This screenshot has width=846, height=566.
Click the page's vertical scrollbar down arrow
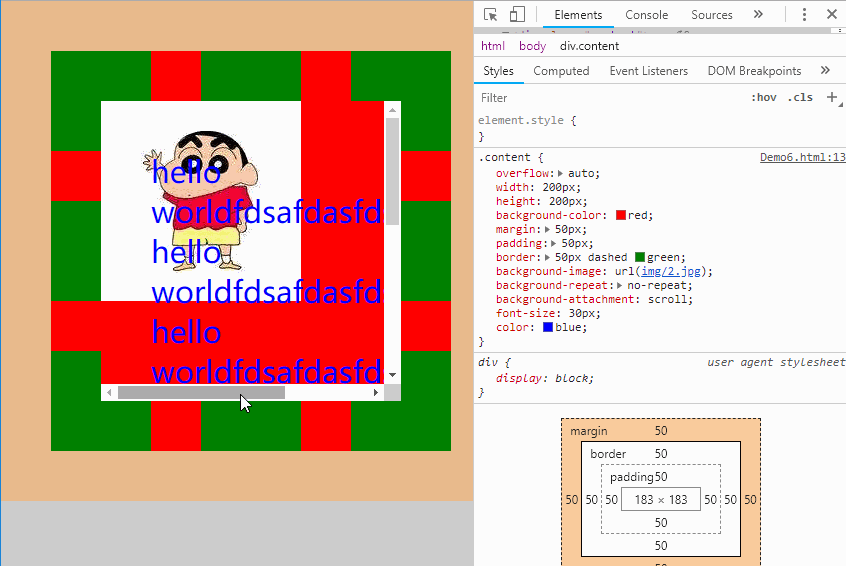tap(392, 375)
